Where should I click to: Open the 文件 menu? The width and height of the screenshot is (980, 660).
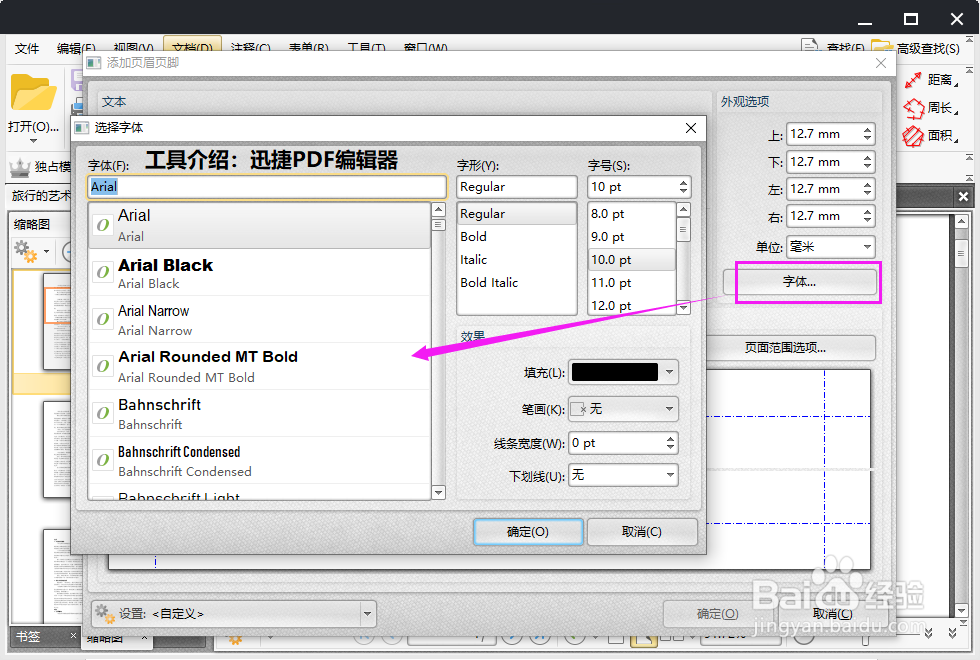(27, 49)
